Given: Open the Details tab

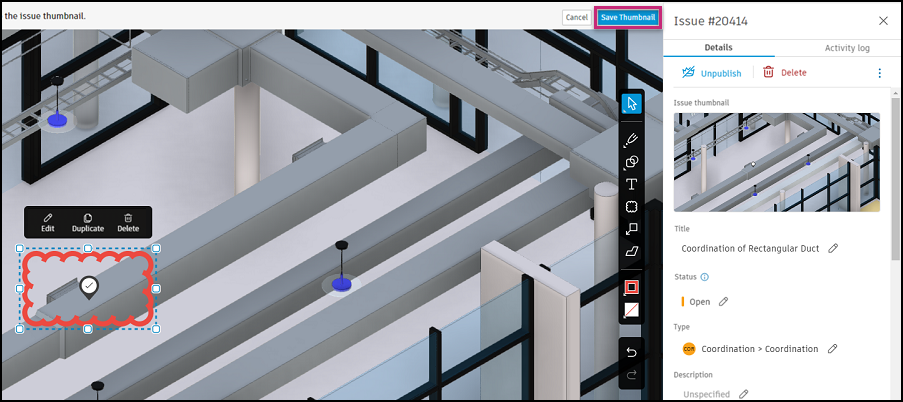Looking at the screenshot, I should coord(718,47).
